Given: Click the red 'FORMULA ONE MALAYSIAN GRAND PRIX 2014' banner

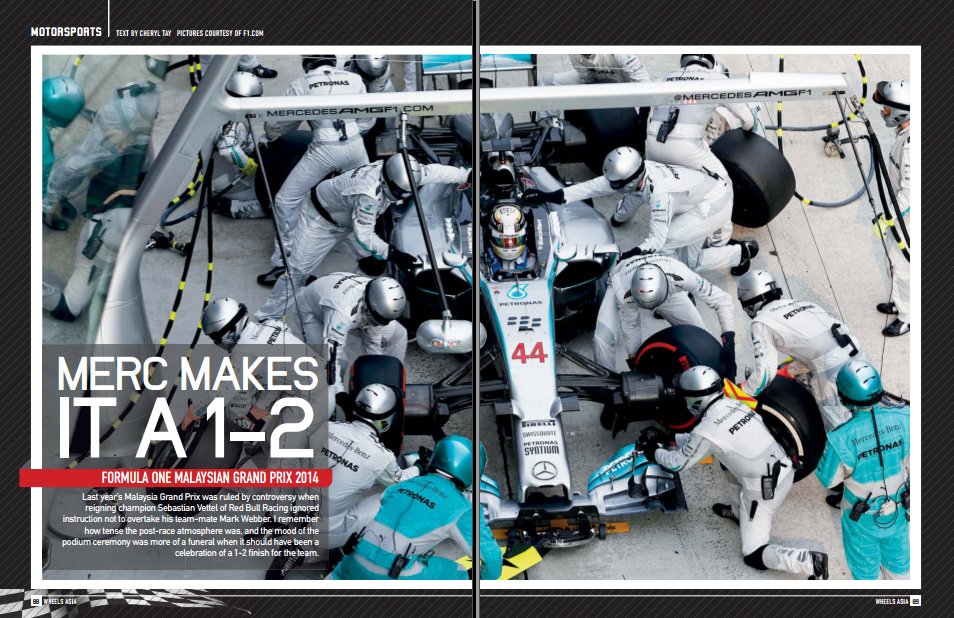Looking at the screenshot, I should coord(176,477).
